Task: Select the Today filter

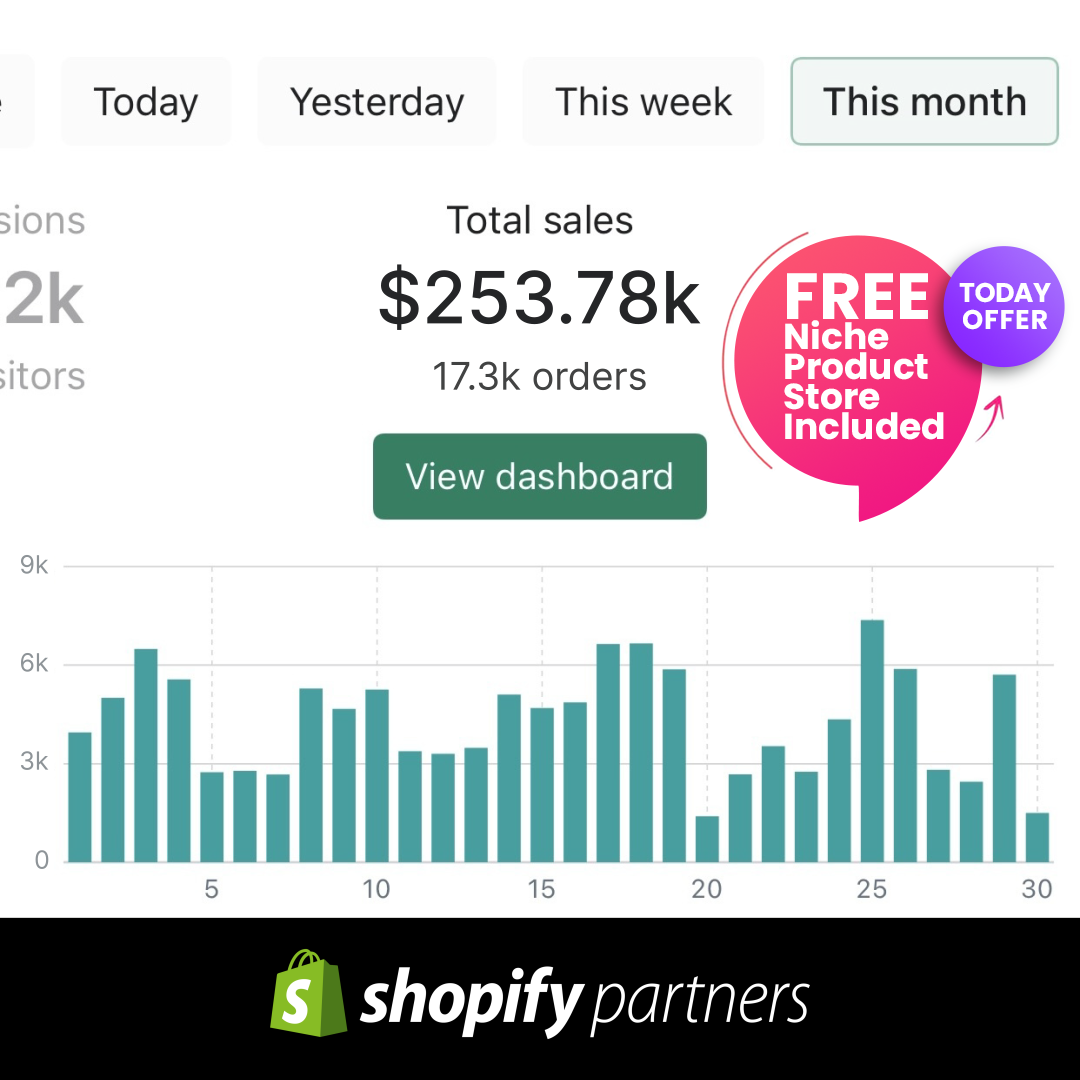Action: pos(146,101)
